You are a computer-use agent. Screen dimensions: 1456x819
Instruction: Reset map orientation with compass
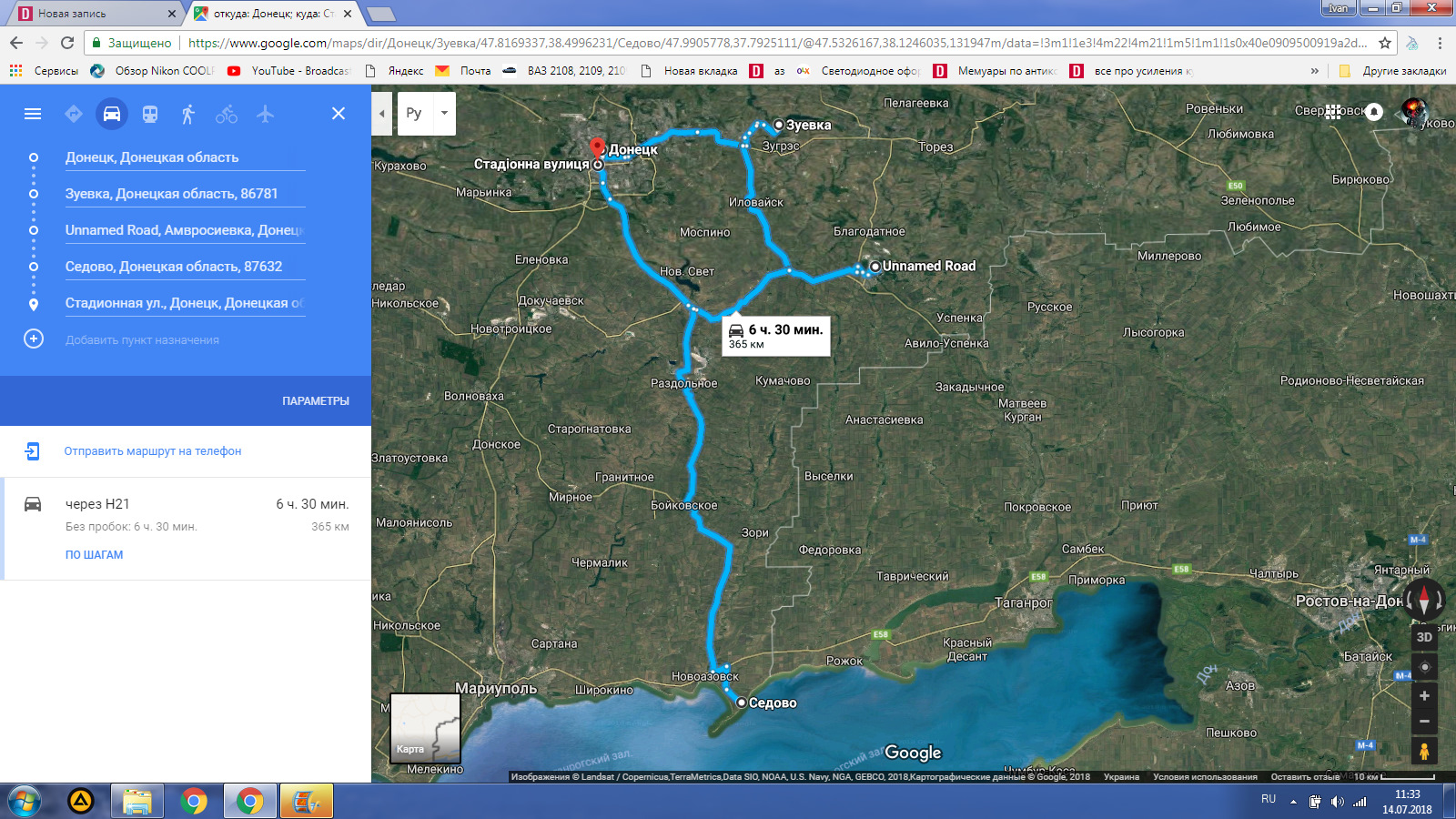point(1424,599)
